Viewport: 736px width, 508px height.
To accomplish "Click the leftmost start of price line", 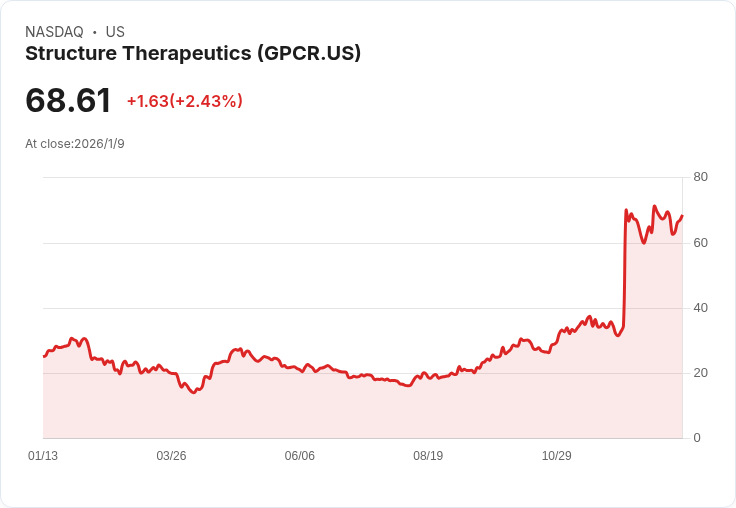I will (44, 356).
